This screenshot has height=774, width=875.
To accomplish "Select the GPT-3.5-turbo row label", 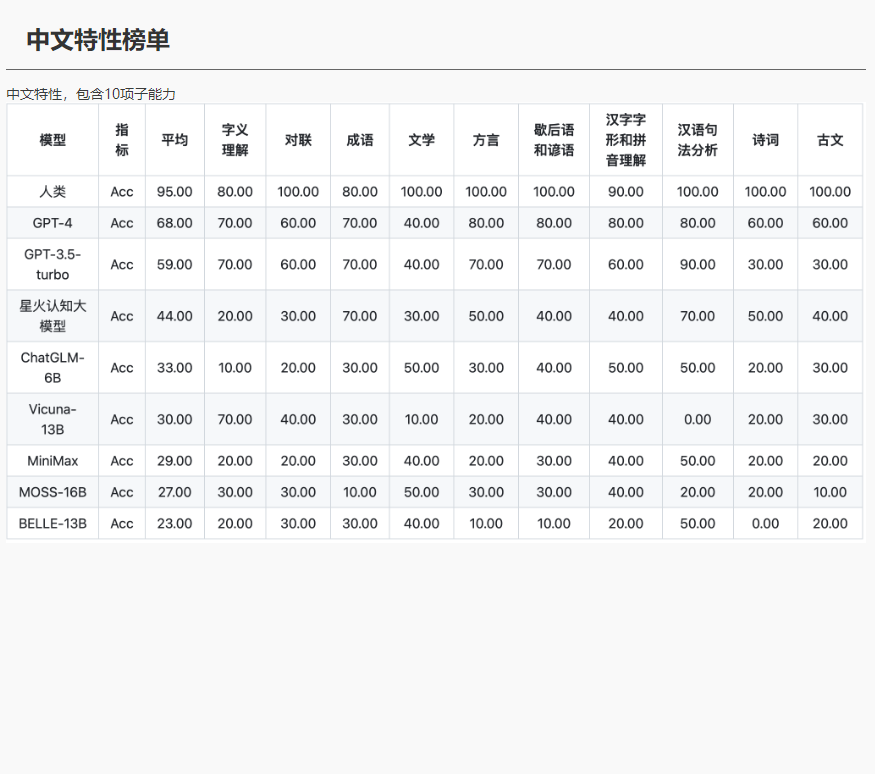I will tap(52, 264).
